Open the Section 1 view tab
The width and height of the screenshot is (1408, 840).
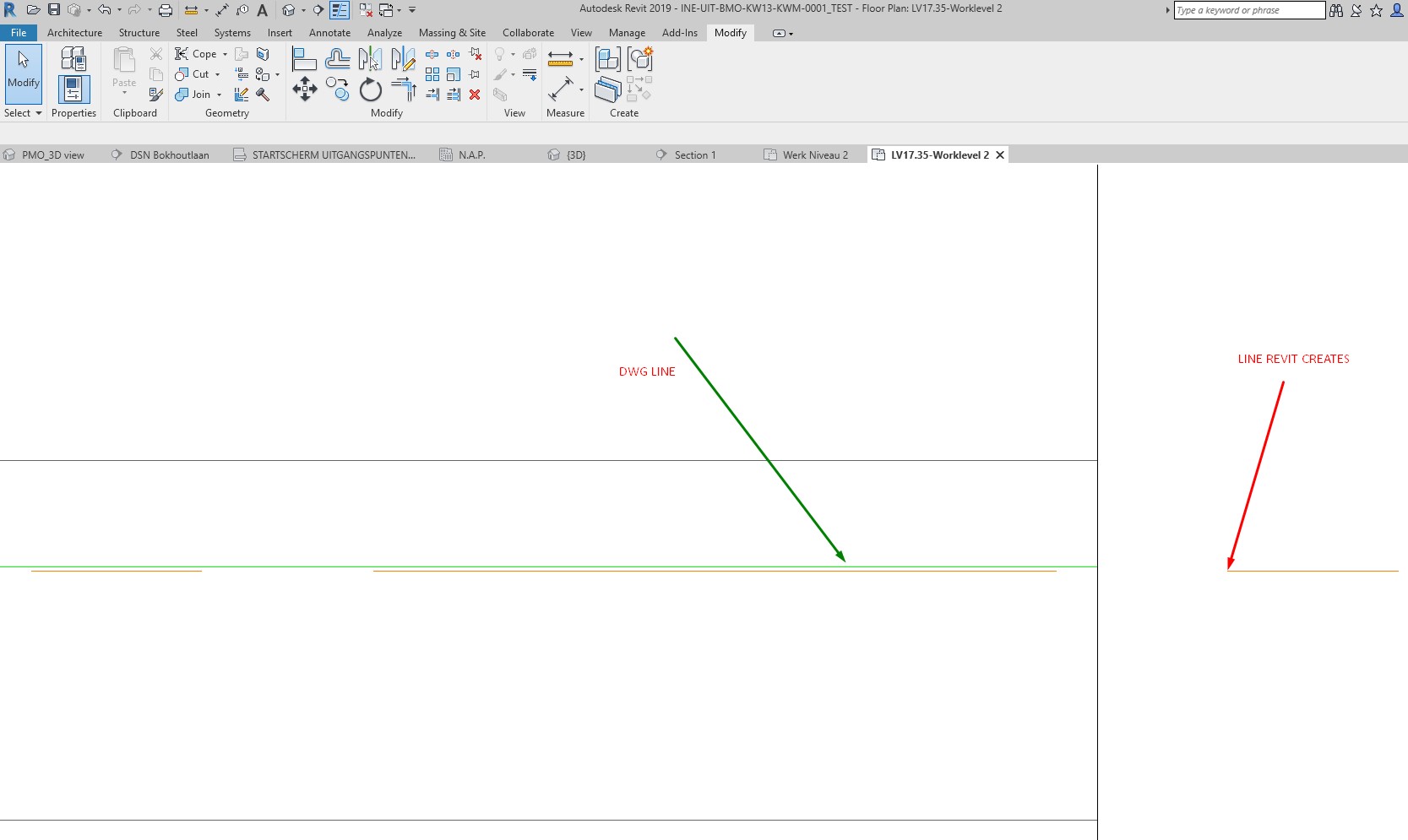click(x=694, y=154)
